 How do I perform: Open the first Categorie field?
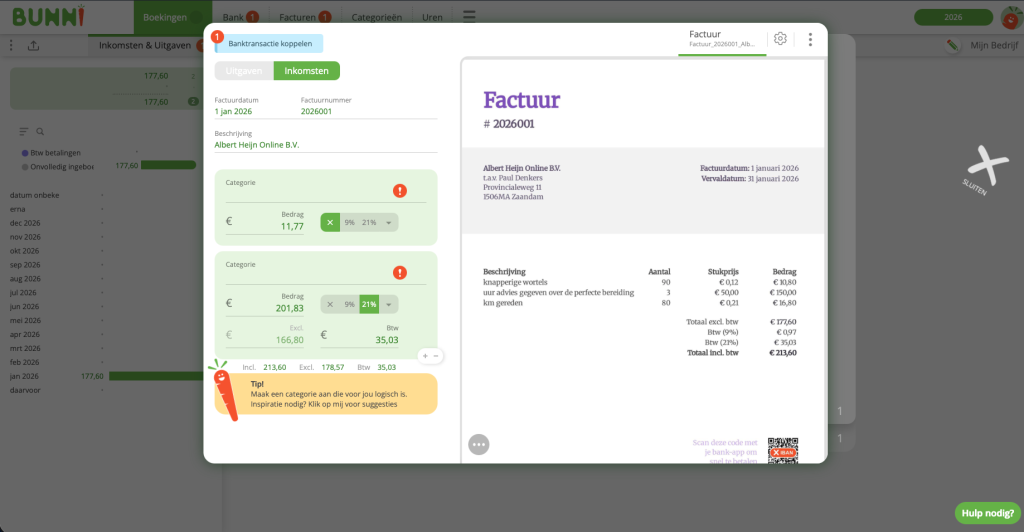[x=326, y=190]
